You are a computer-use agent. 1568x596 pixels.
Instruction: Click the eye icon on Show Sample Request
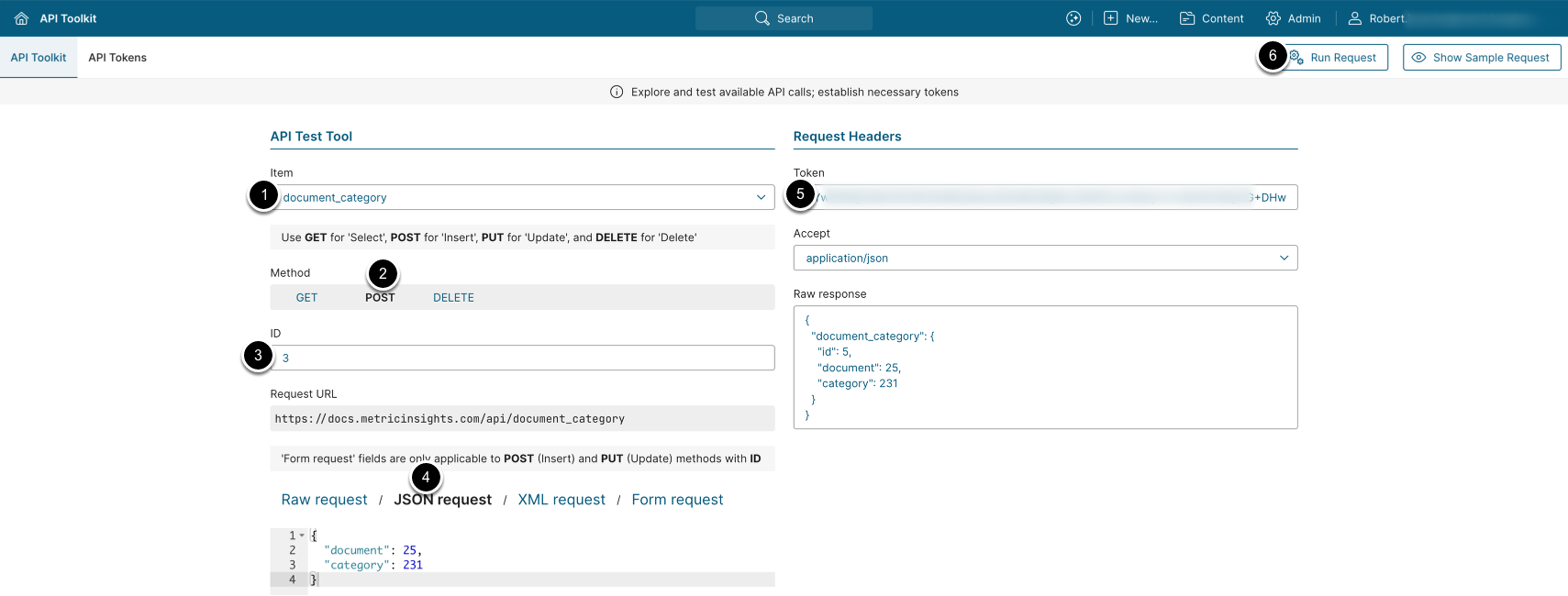click(x=1418, y=58)
